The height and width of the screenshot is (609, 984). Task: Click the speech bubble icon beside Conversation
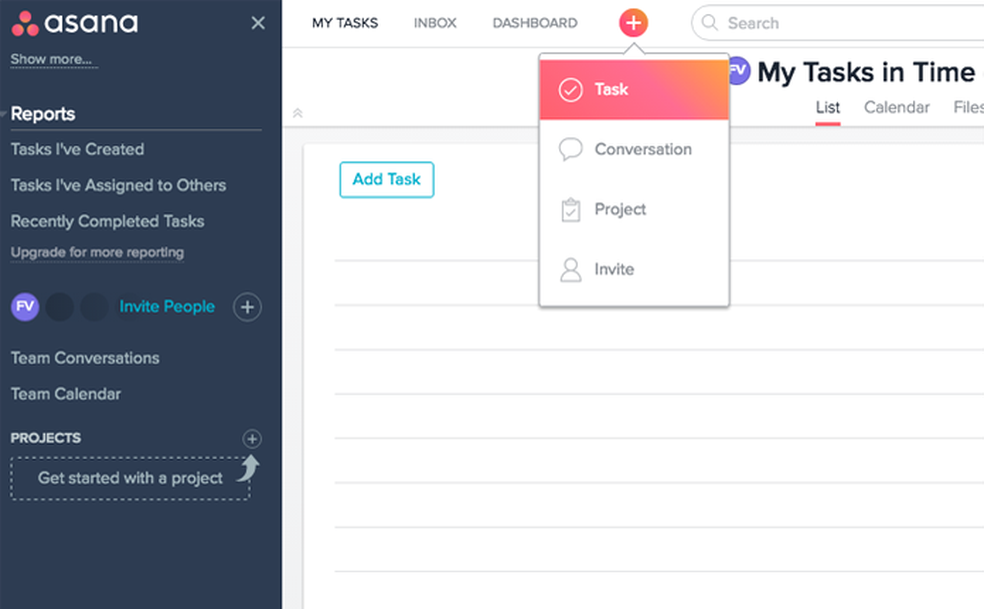(570, 149)
